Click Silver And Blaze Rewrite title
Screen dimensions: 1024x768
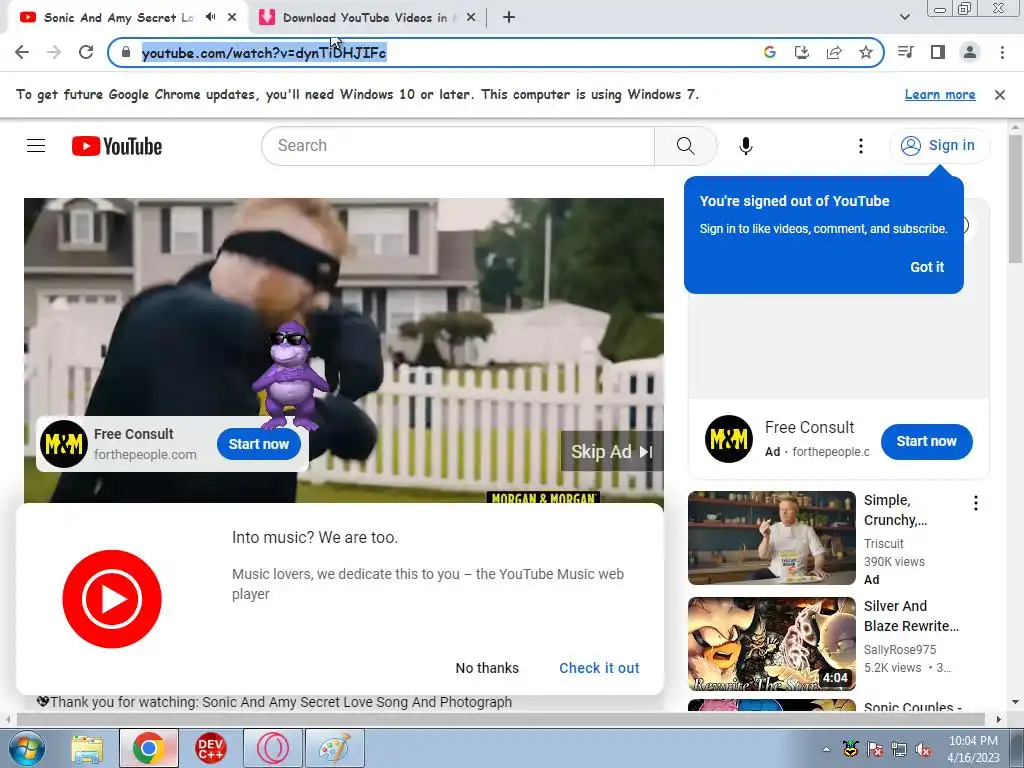[x=911, y=616]
